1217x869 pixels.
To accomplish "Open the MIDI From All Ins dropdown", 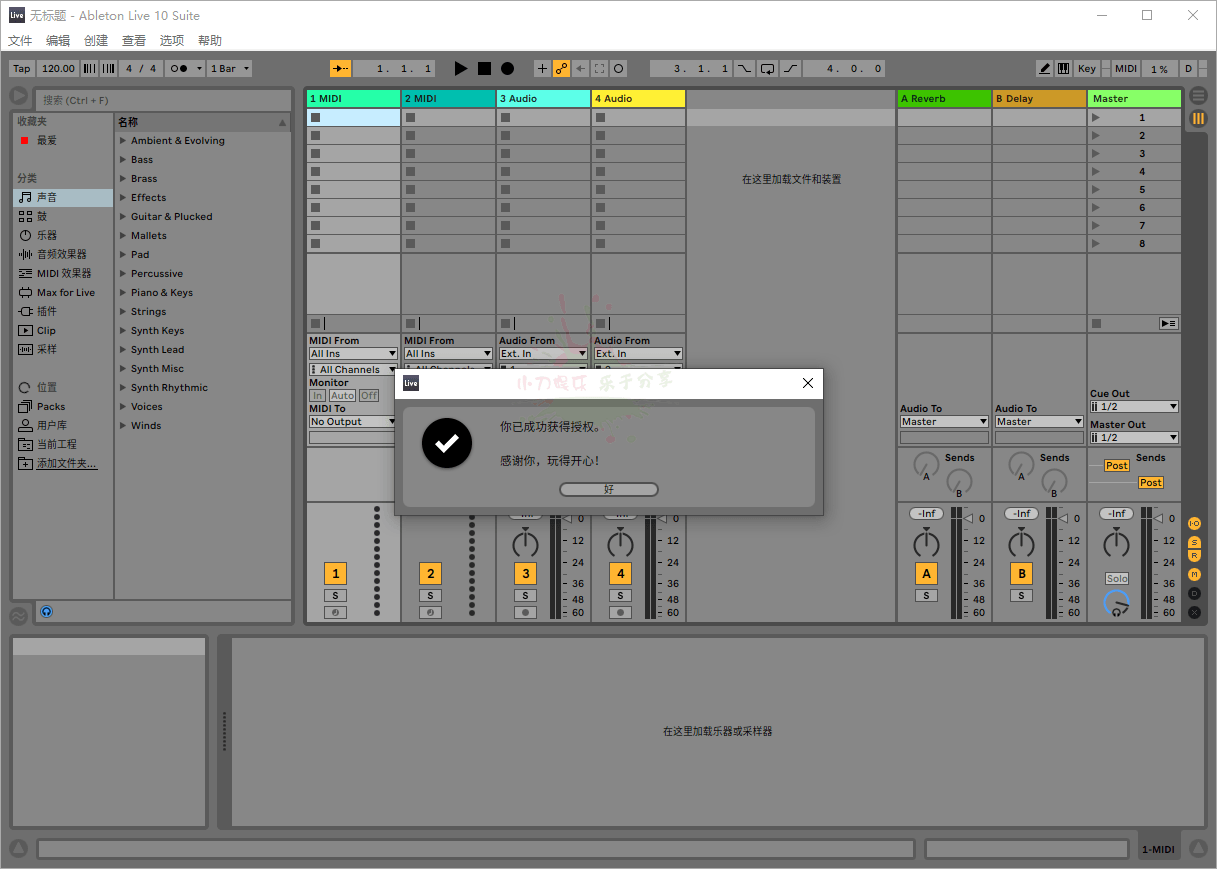I will point(352,353).
